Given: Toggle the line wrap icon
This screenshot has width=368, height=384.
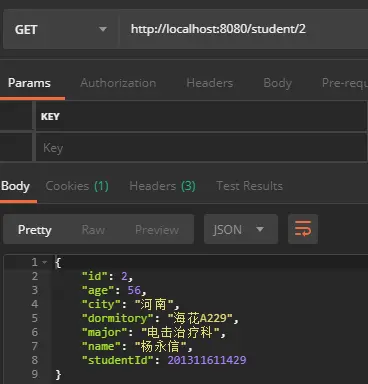Looking at the screenshot, I should pyautogui.click(x=303, y=229).
